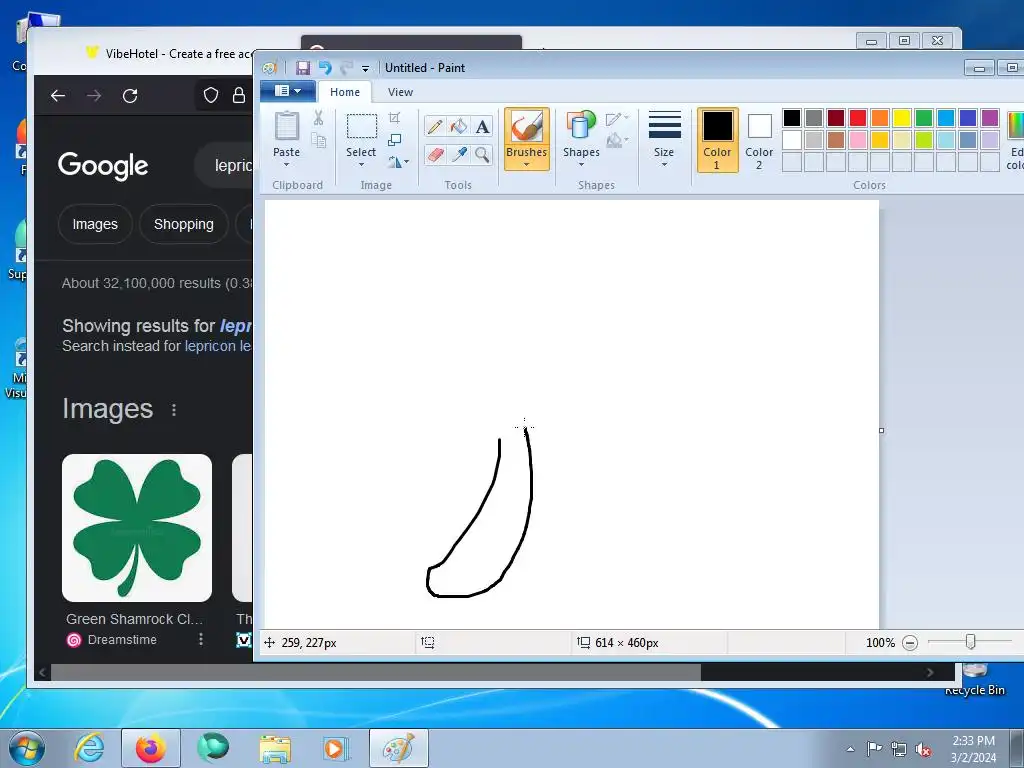Open the Shopping search filter in Google
Screen dimensions: 1024x768
pos(184,224)
